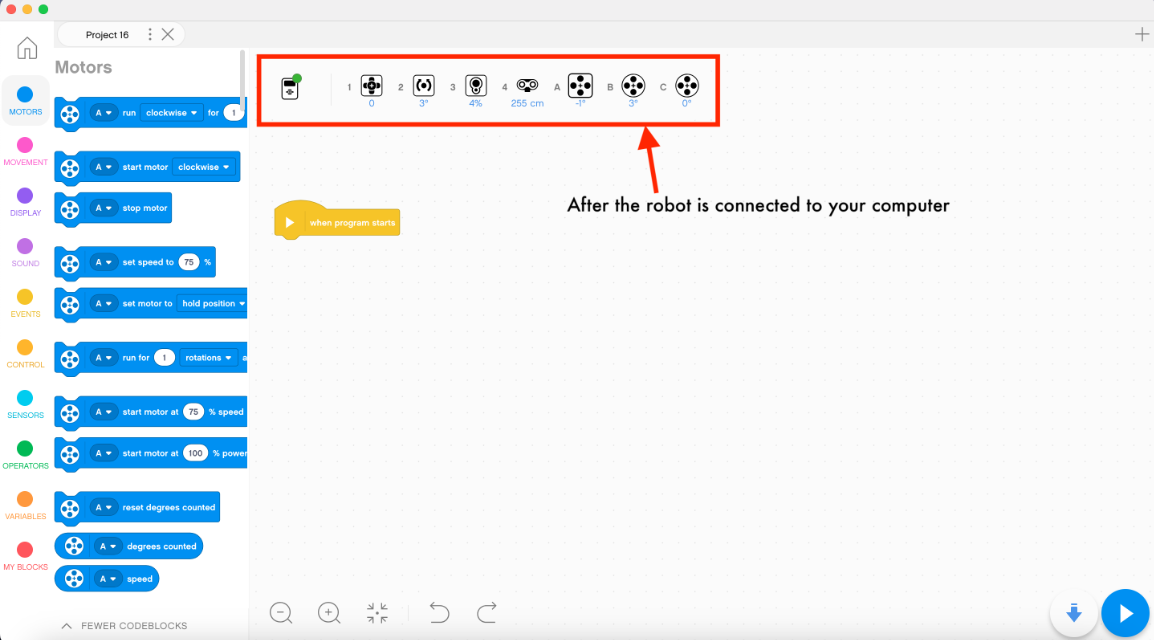Undo the last action

pos(439,613)
